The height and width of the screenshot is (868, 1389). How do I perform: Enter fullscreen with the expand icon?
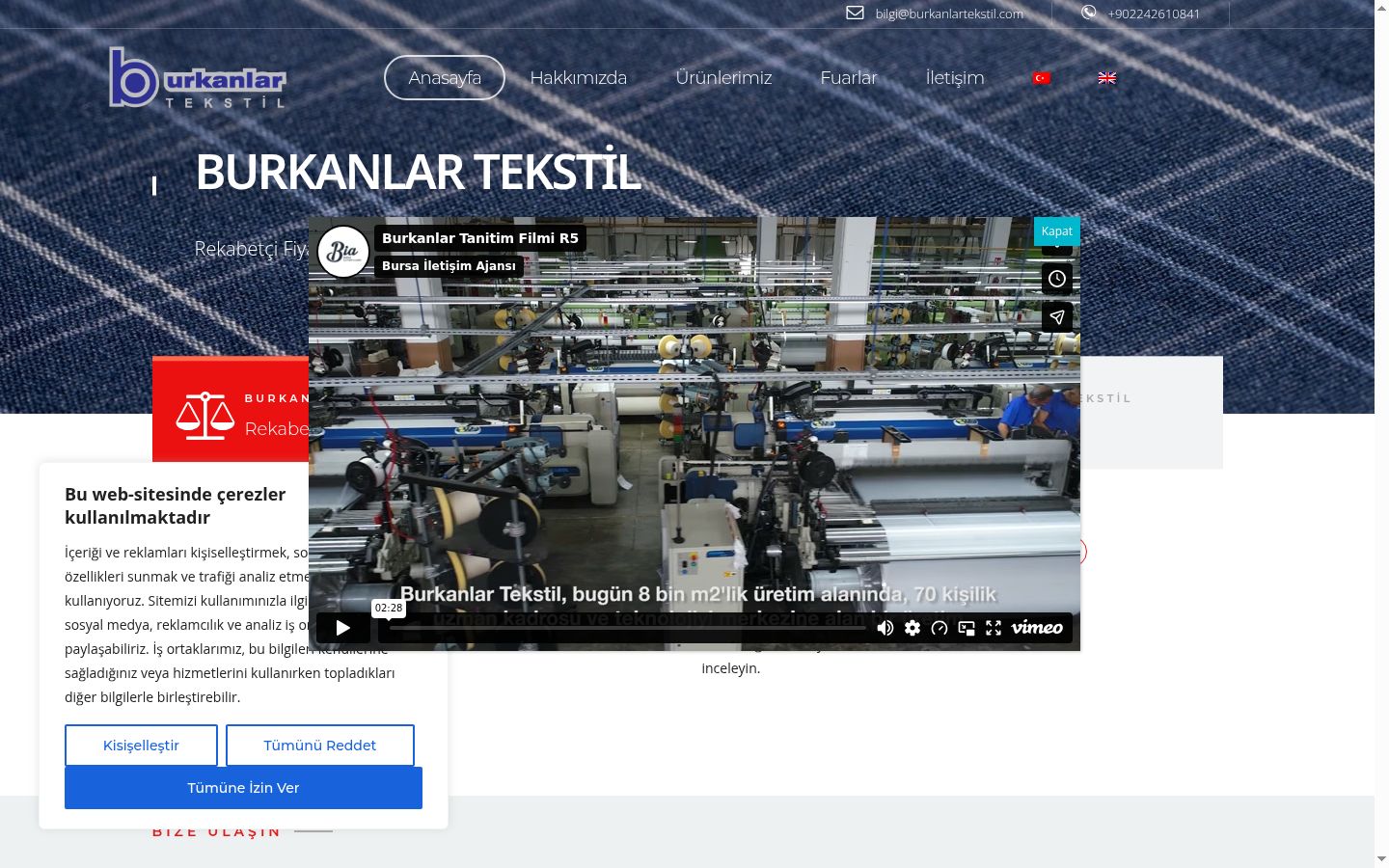pyautogui.click(x=994, y=628)
